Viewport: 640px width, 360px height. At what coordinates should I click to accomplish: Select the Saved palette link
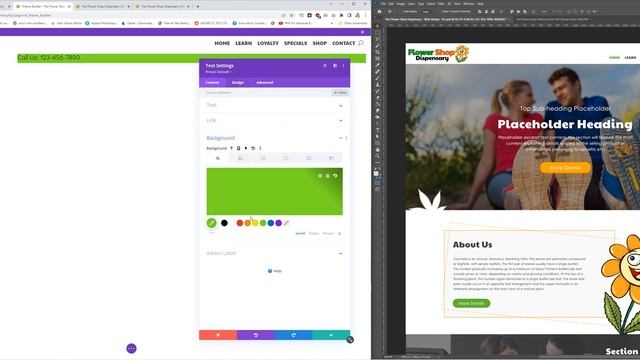(300, 233)
